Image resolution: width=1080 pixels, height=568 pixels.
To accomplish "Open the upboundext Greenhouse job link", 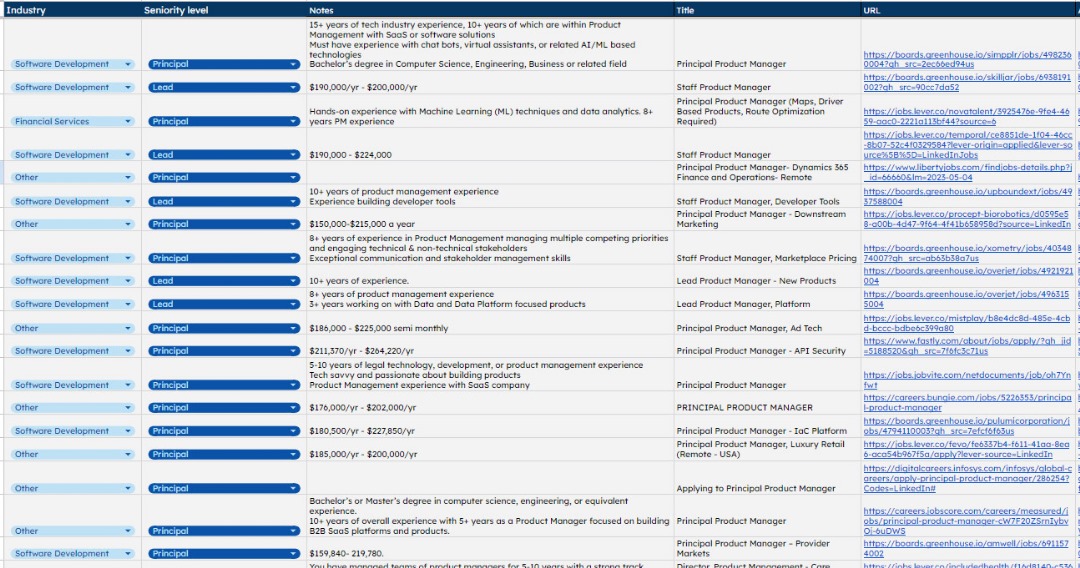I will click(968, 197).
